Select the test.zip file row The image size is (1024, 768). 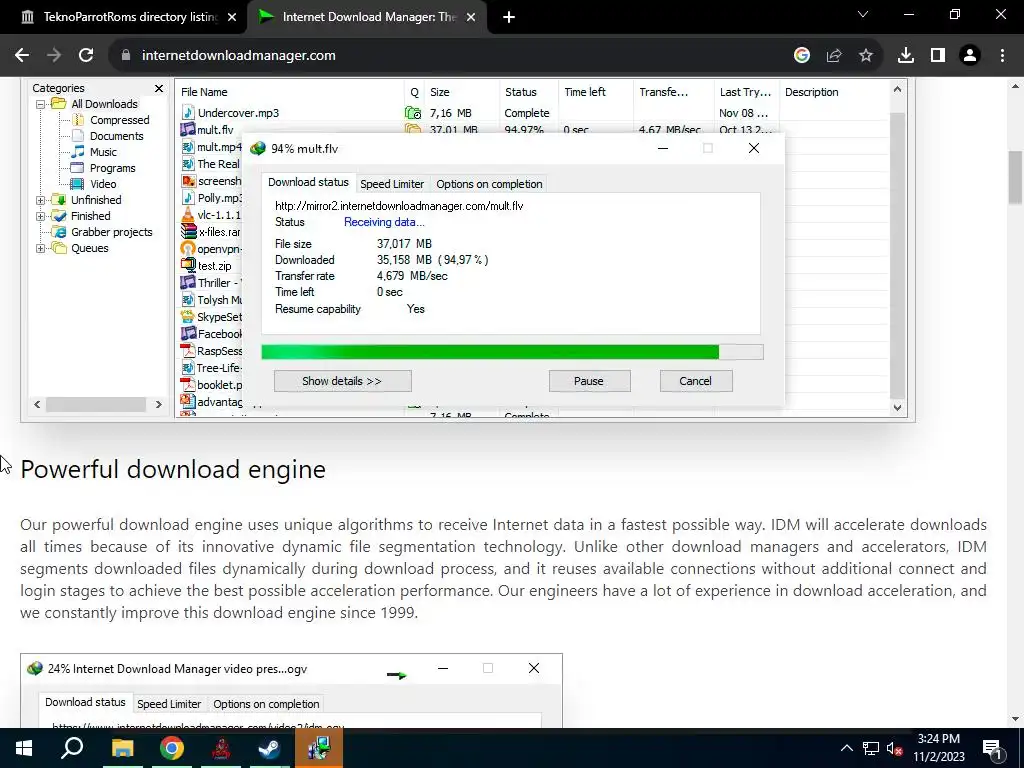pyautogui.click(x=210, y=266)
